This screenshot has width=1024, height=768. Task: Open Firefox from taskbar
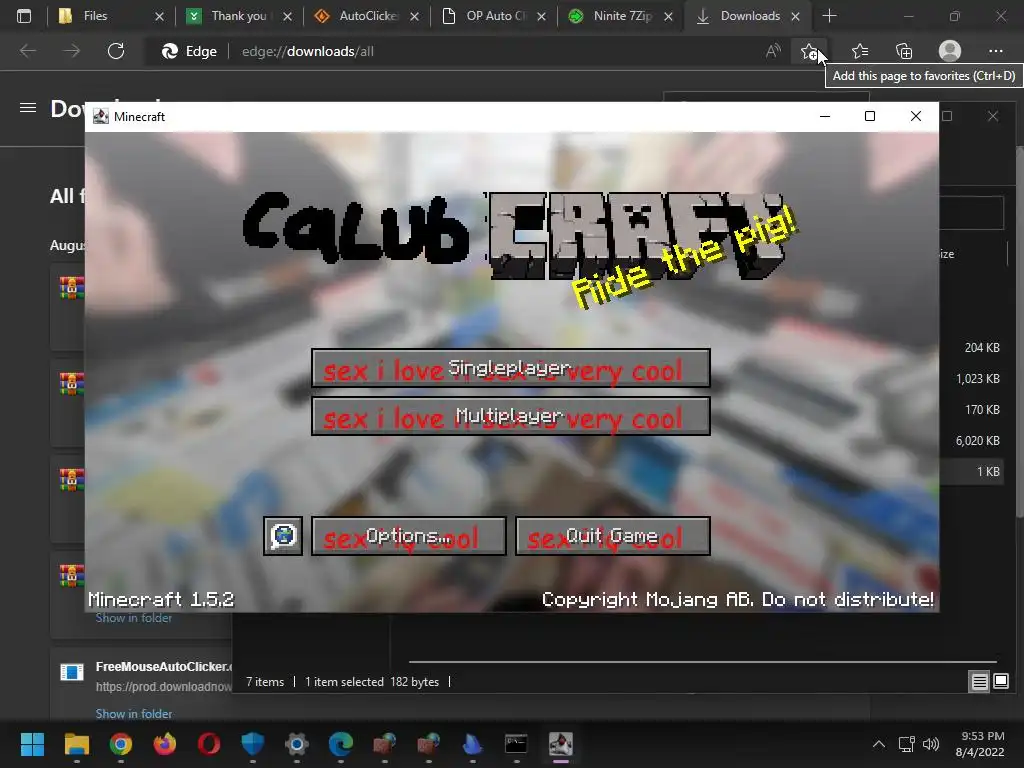[x=165, y=744]
